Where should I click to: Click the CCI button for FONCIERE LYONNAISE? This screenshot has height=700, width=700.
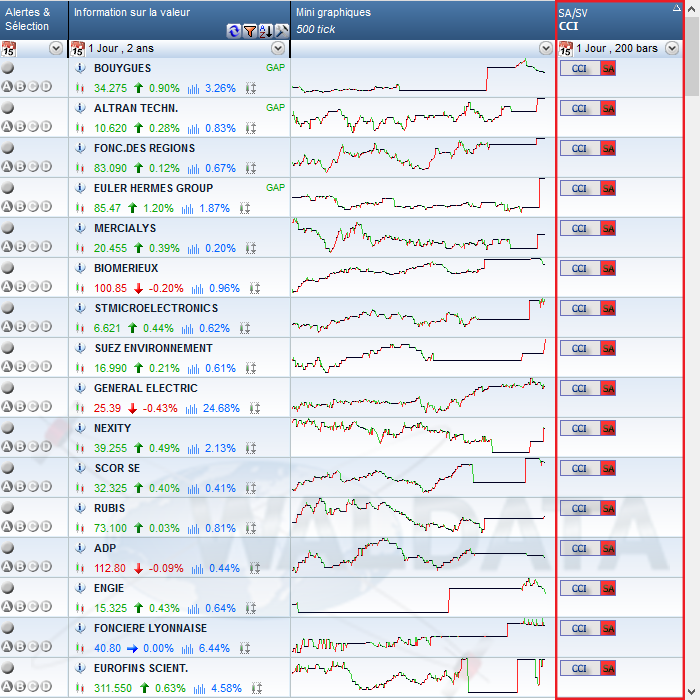tap(579, 629)
